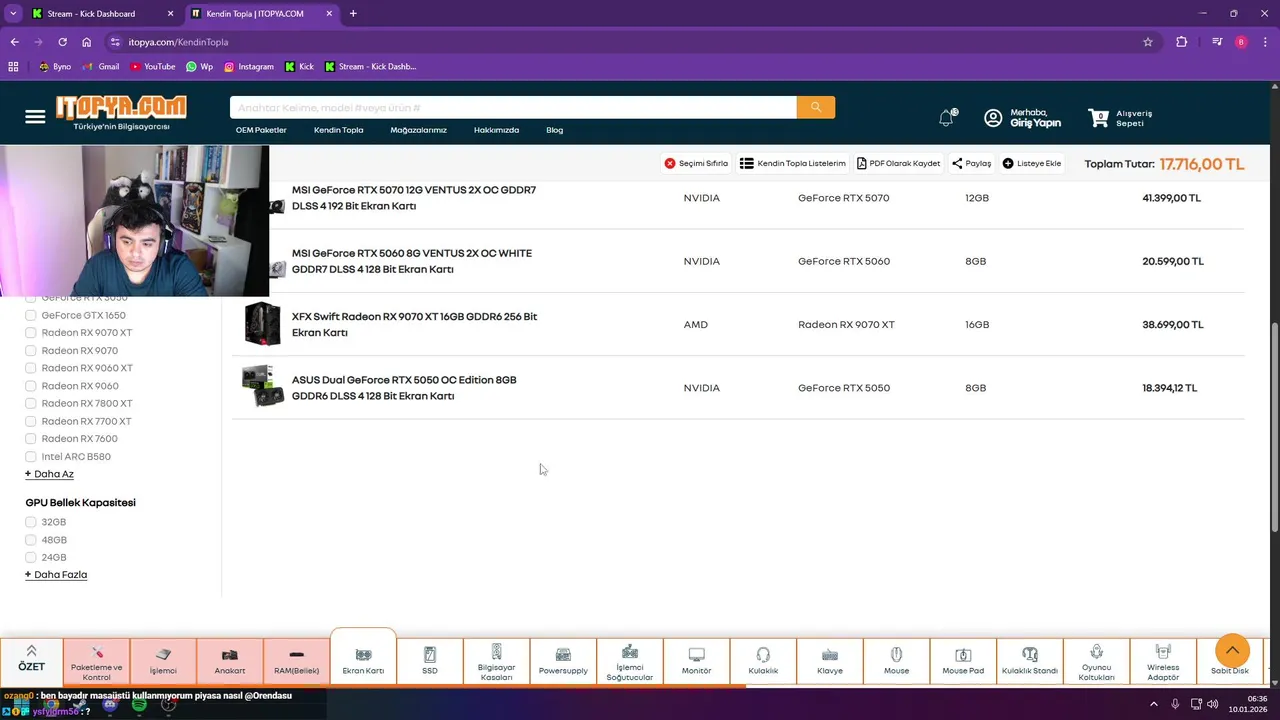Check the Radeon RX 9070 filter

[x=31, y=351]
